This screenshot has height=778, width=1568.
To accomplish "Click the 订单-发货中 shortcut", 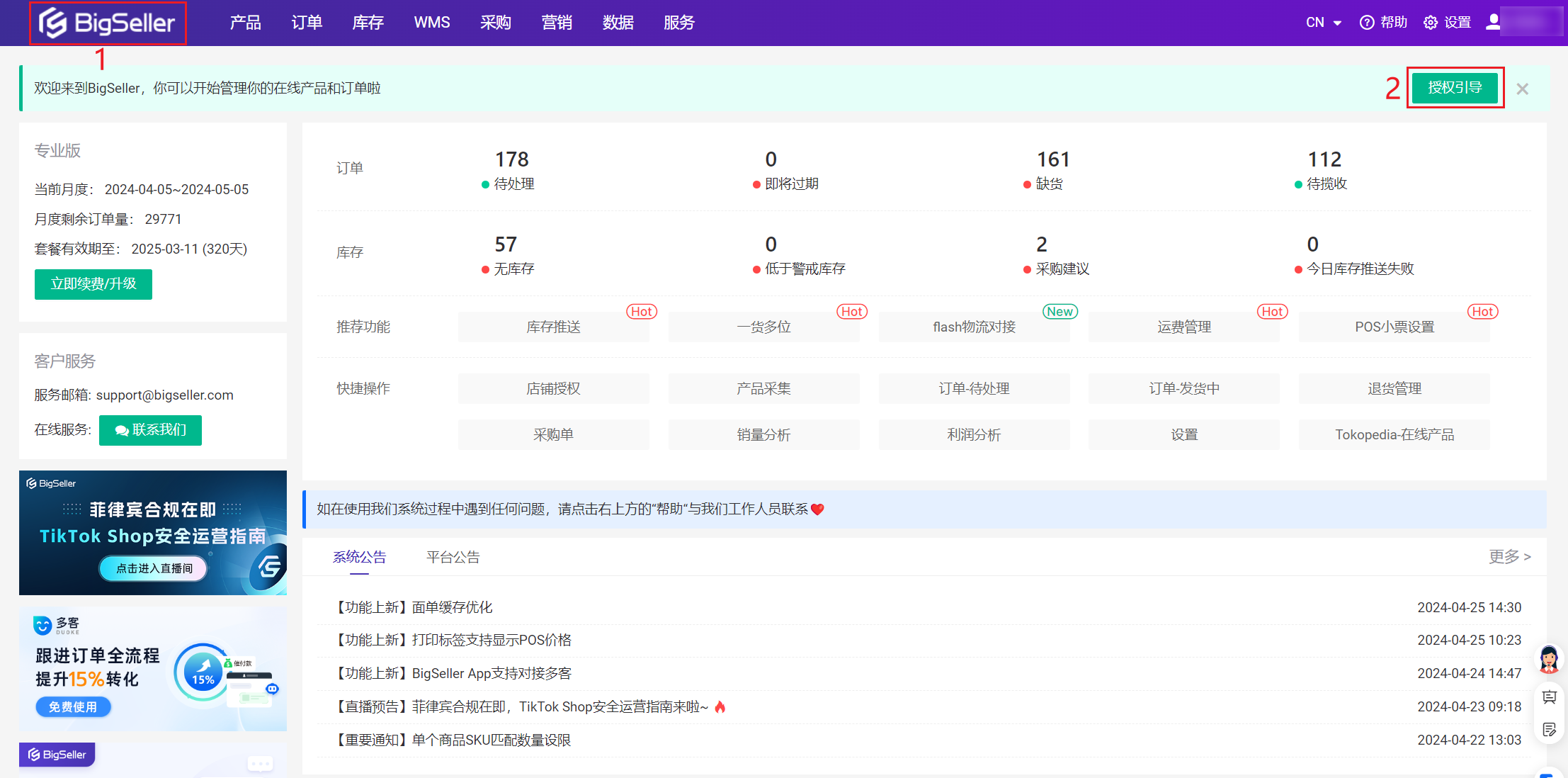I will point(1184,388).
